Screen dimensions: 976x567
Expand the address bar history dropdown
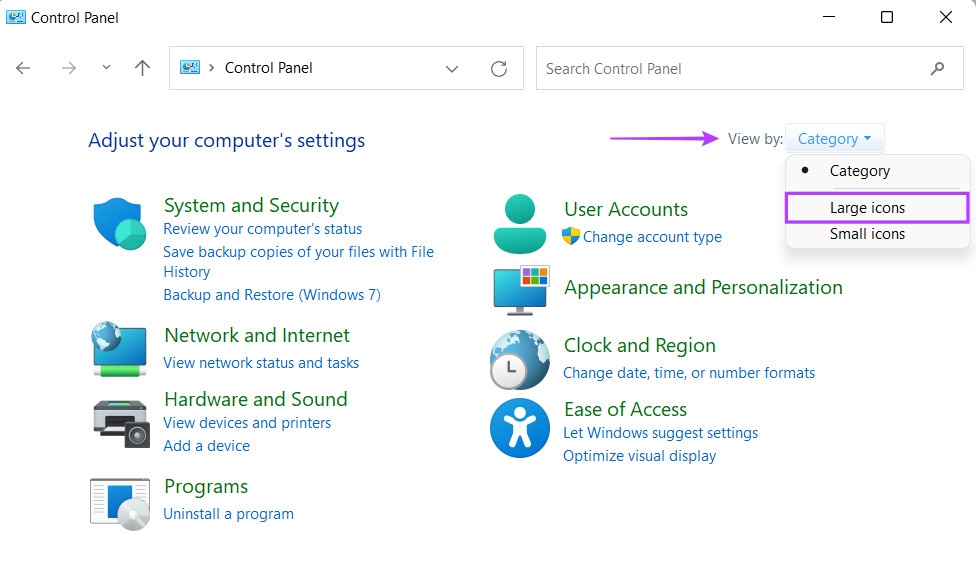click(x=452, y=68)
